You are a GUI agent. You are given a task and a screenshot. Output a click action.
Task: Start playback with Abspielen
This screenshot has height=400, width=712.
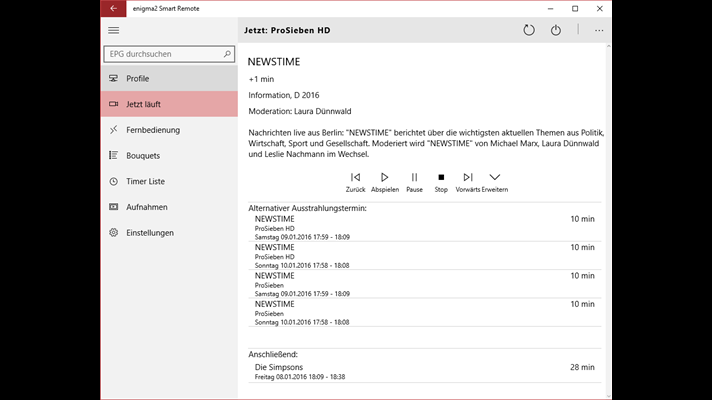385,183
